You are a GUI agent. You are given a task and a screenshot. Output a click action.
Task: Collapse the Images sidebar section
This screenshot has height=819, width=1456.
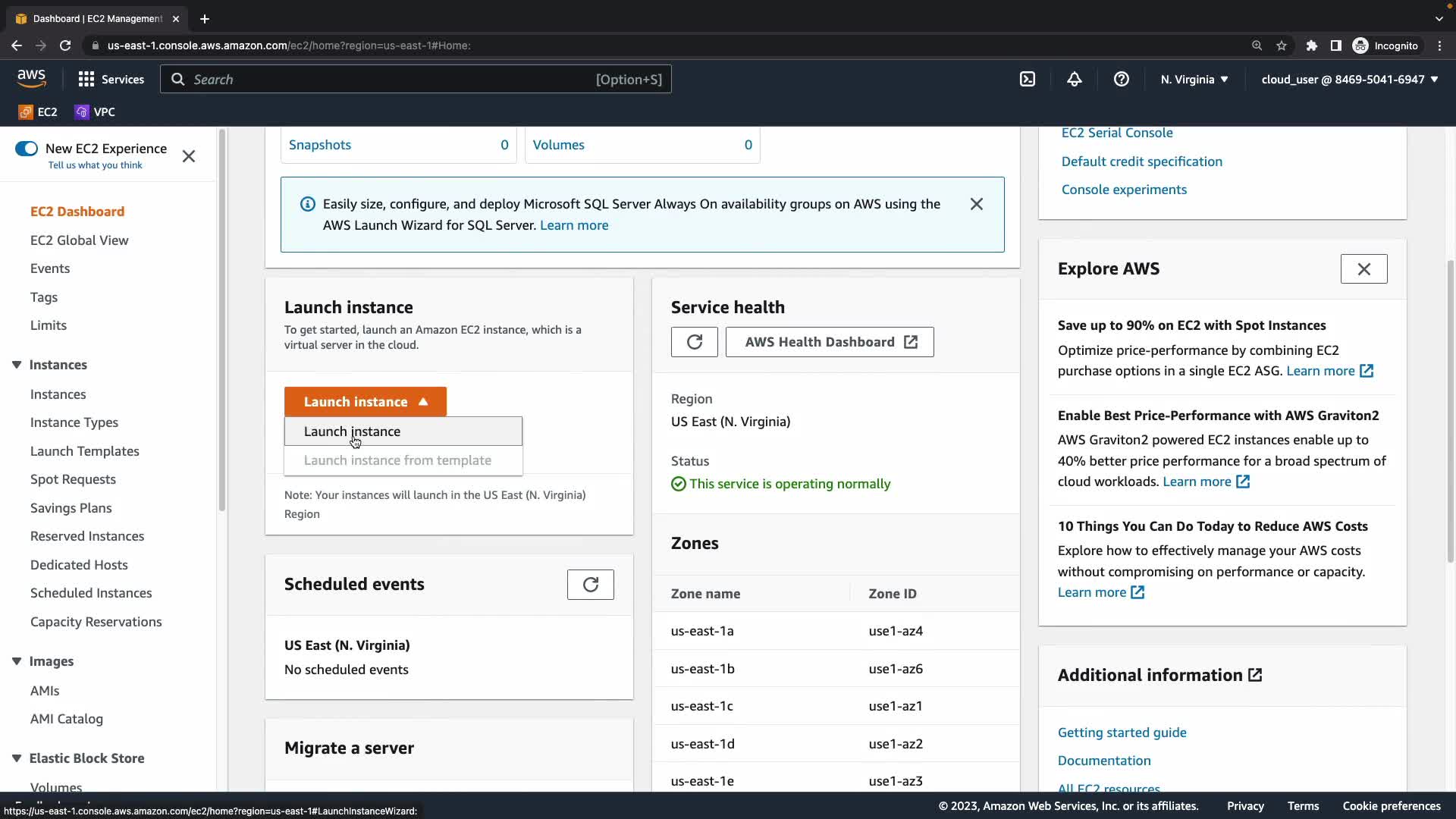tap(17, 661)
